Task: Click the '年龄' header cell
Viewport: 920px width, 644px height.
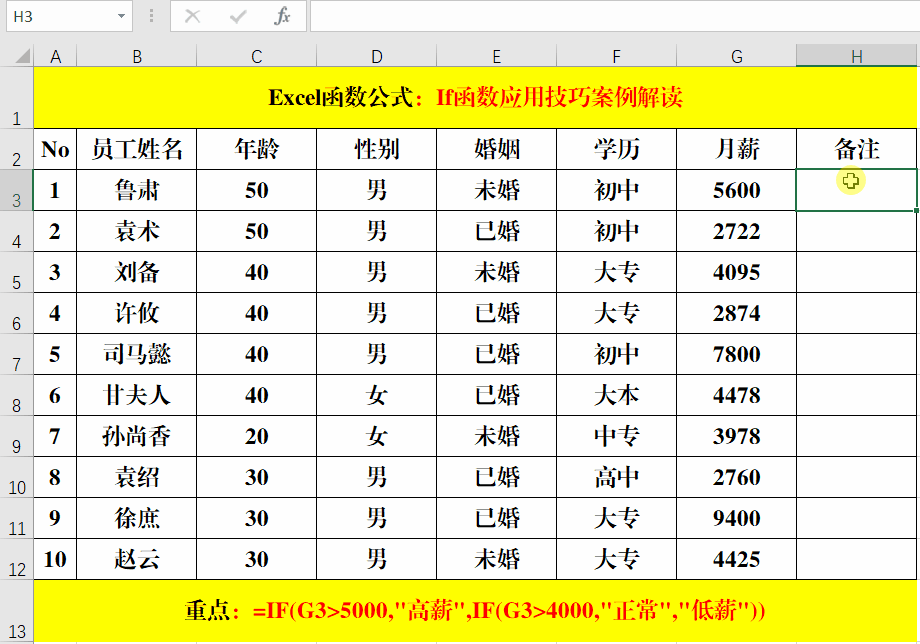Action: tap(256, 149)
